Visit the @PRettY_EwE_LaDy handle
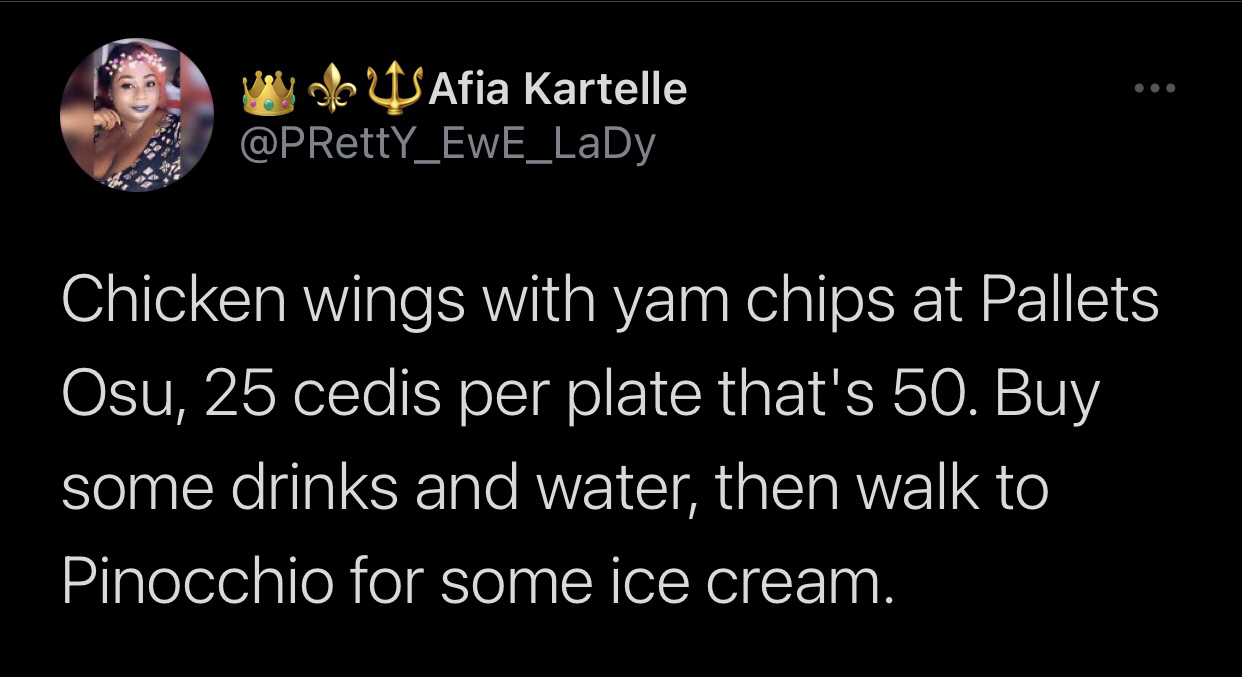1242x677 pixels. click(449, 145)
